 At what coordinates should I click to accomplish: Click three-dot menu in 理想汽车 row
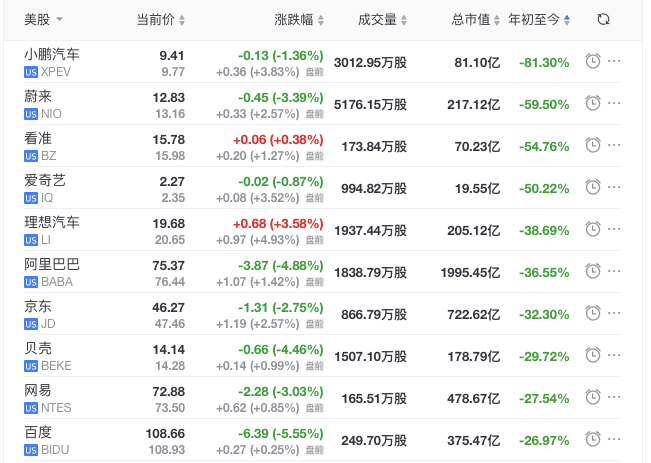pyautogui.click(x=615, y=229)
